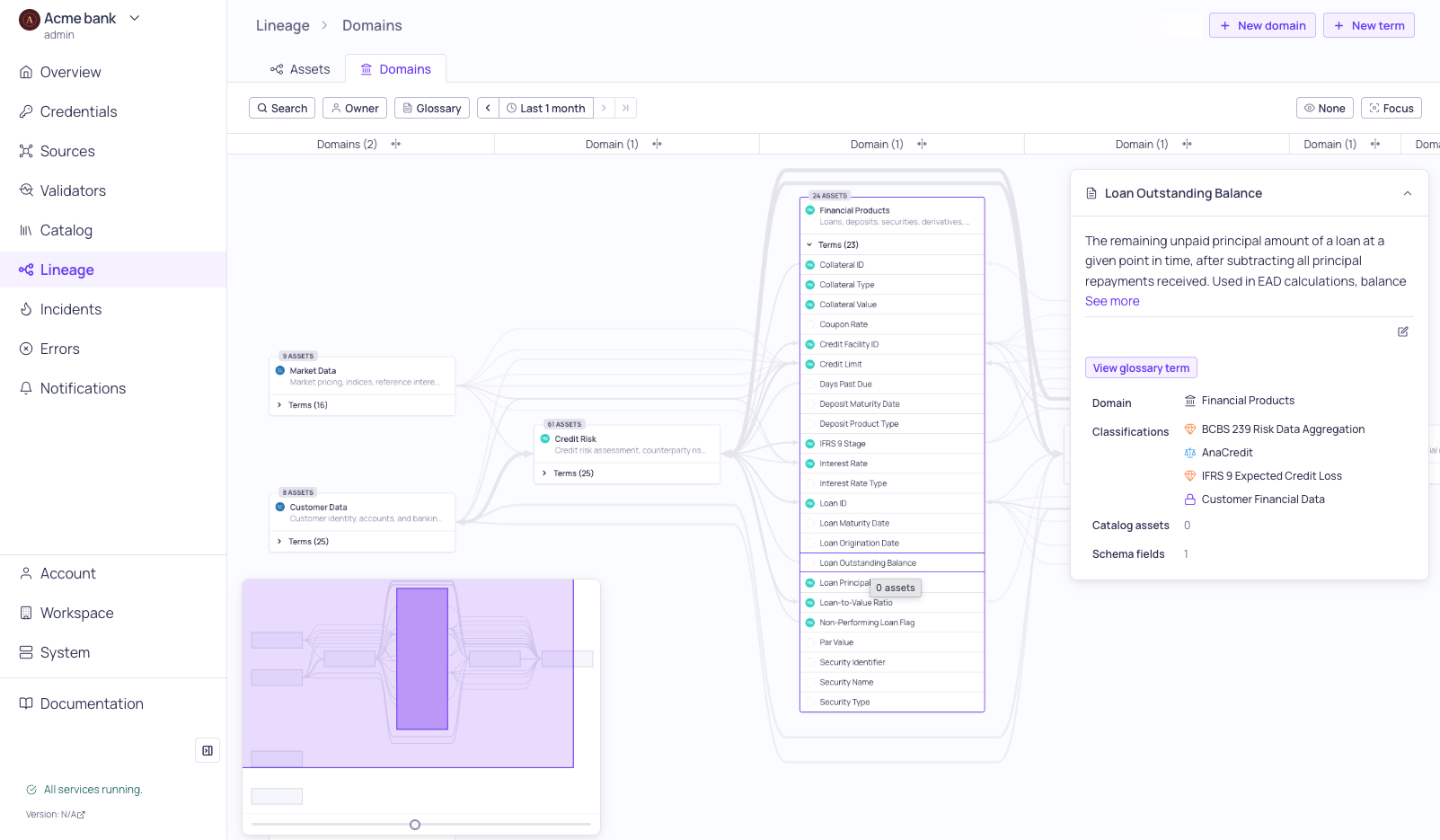
Task: Select the Domains tab
Action: 395,69
